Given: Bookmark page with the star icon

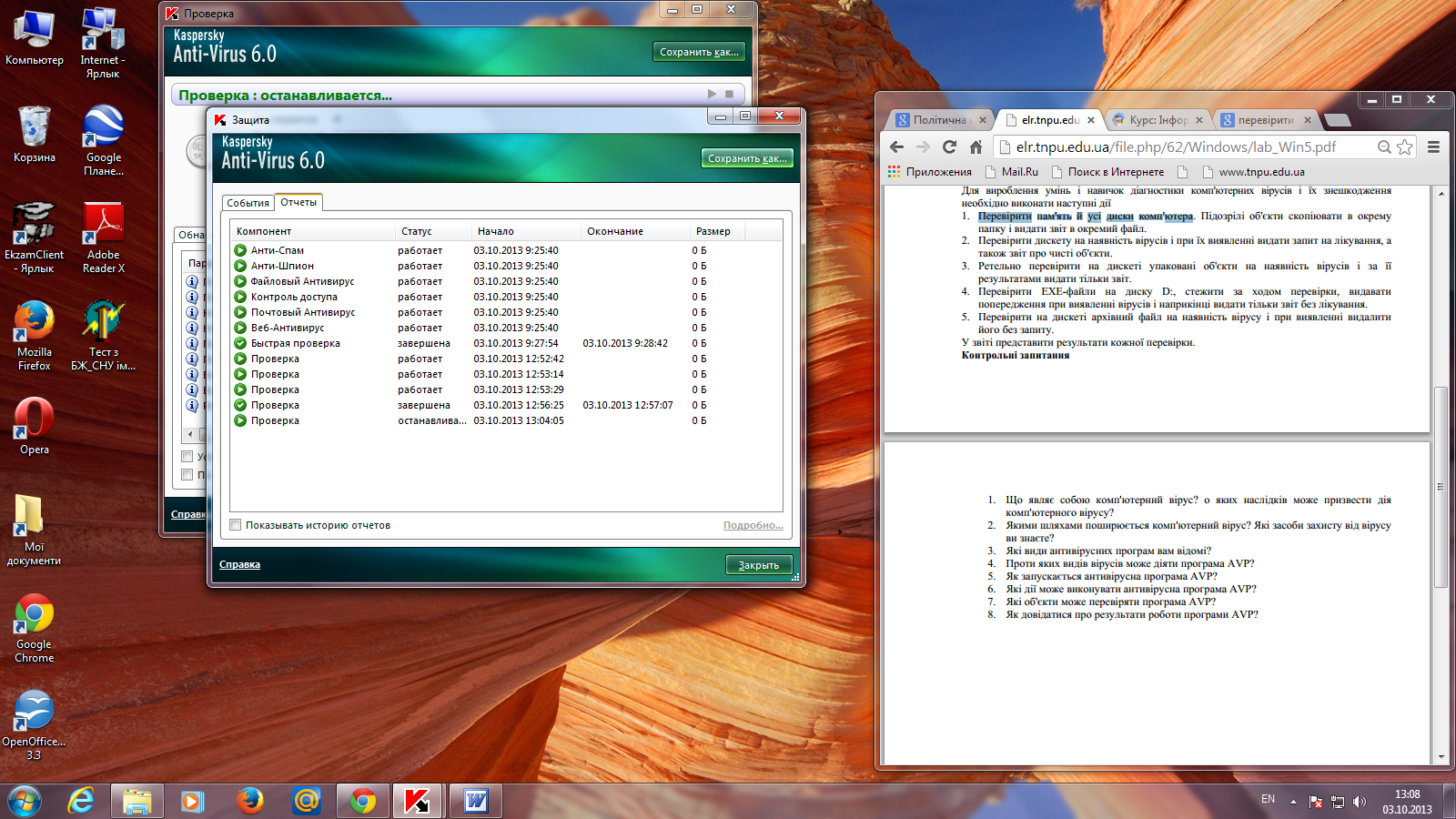Looking at the screenshot, I should pyautogui.click(x=1405, y=147).
